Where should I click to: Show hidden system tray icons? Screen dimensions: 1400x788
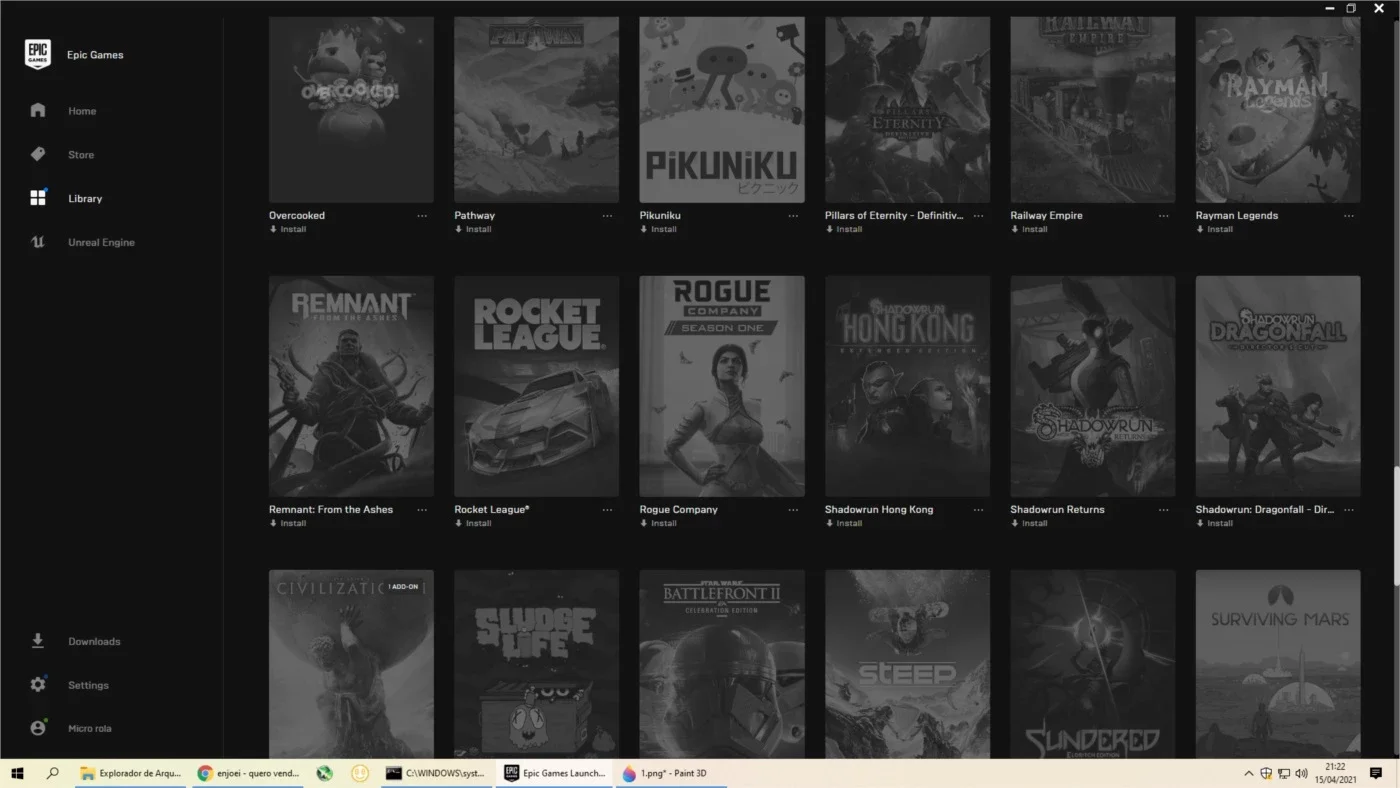pyautogui.click(x=1248, y=773)
